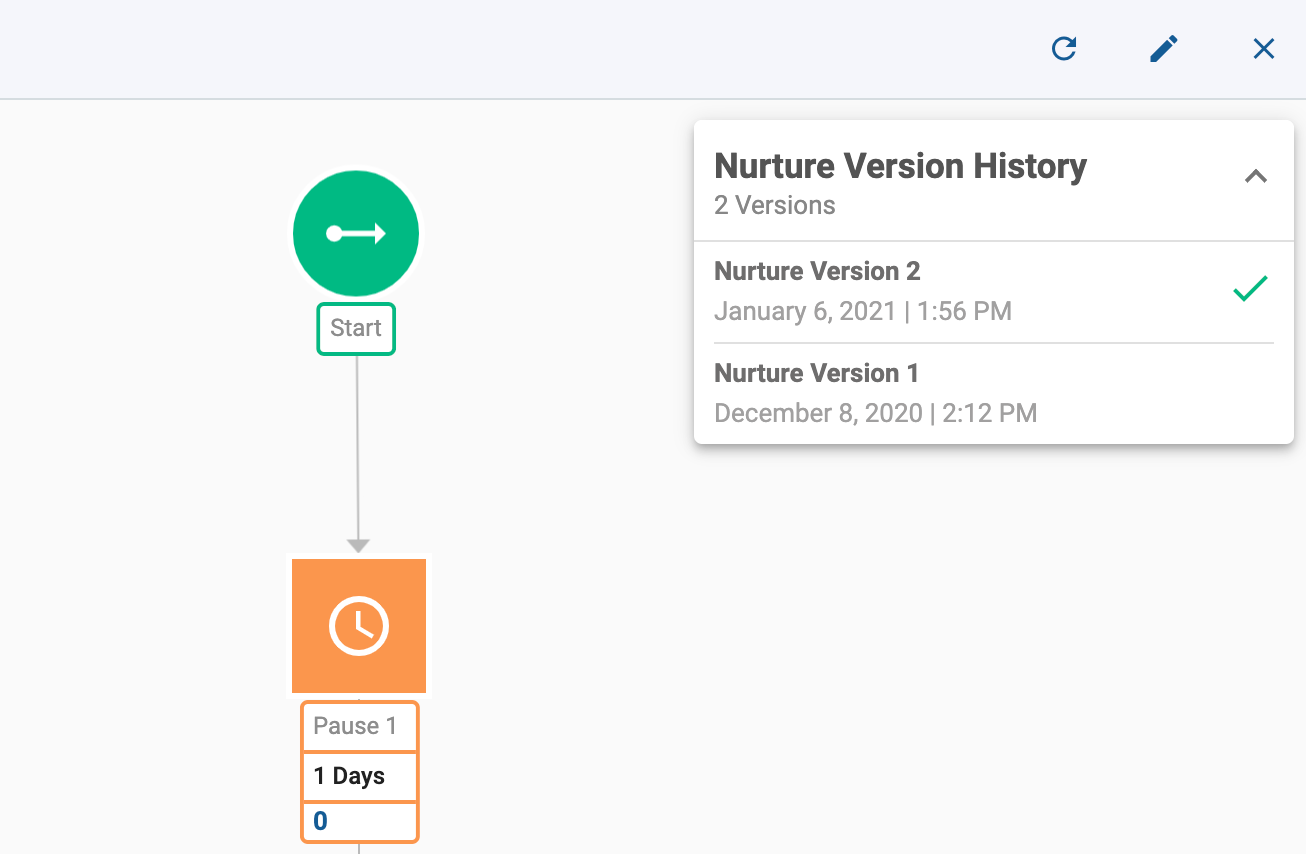Click the pencil edit icon
This screenshot has width=1306, height=854.
(1164, 49)
